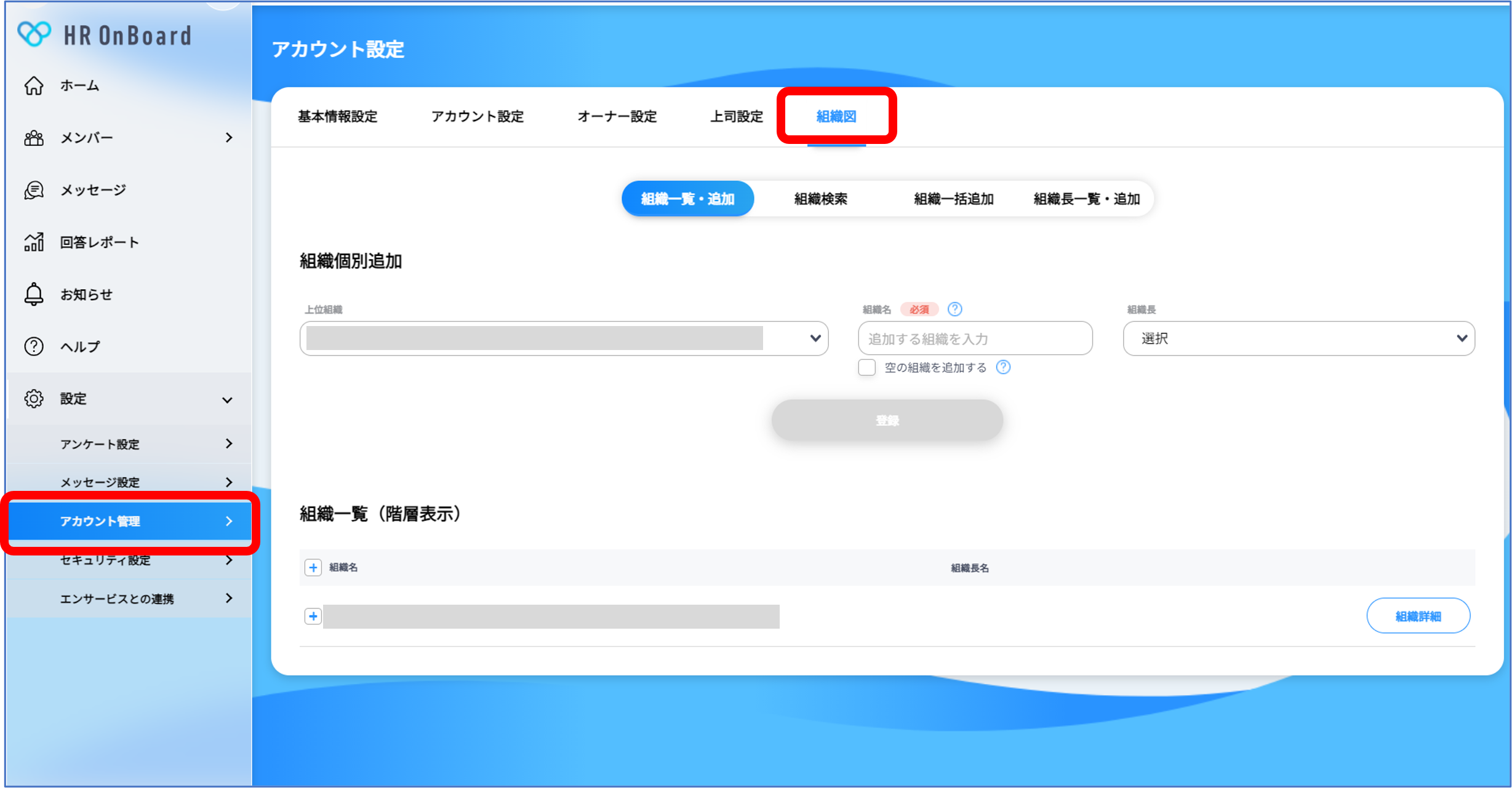This screenshot has height=788, width=1512.
Task: Open the 組織長 選択 dropdown
Action: pos(1298,338)
